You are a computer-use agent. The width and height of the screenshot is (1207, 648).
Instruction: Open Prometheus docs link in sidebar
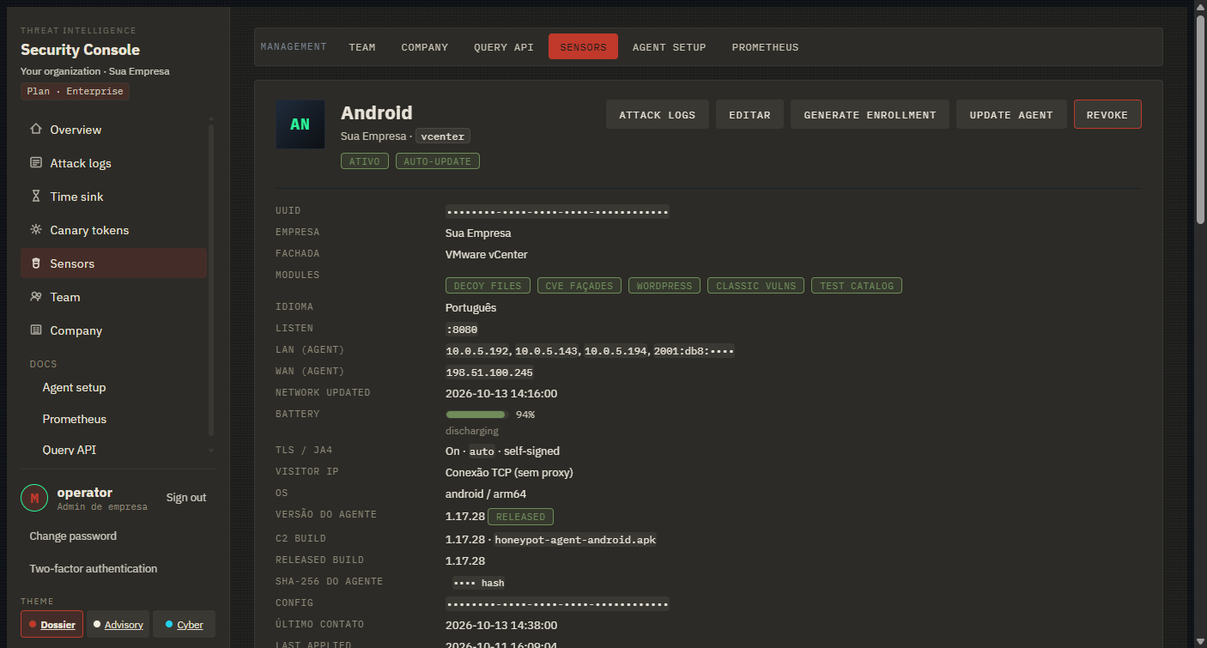[x=74, y=419]
